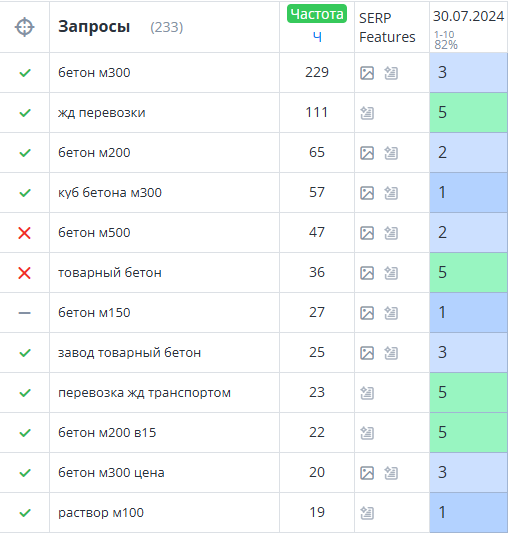508x533 pixels.
Task: Click checkmark for перевозка жд транспортом
Action: coord(25,393)
